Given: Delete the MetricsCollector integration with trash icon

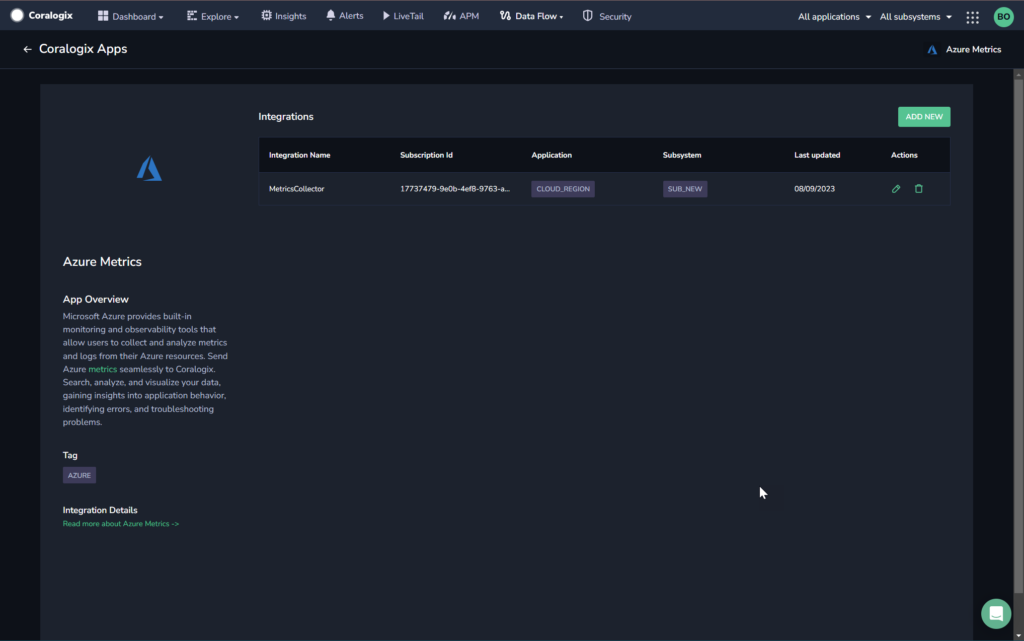Looking at the screenshot, I should pyautogui.click(x=918, y=189).
